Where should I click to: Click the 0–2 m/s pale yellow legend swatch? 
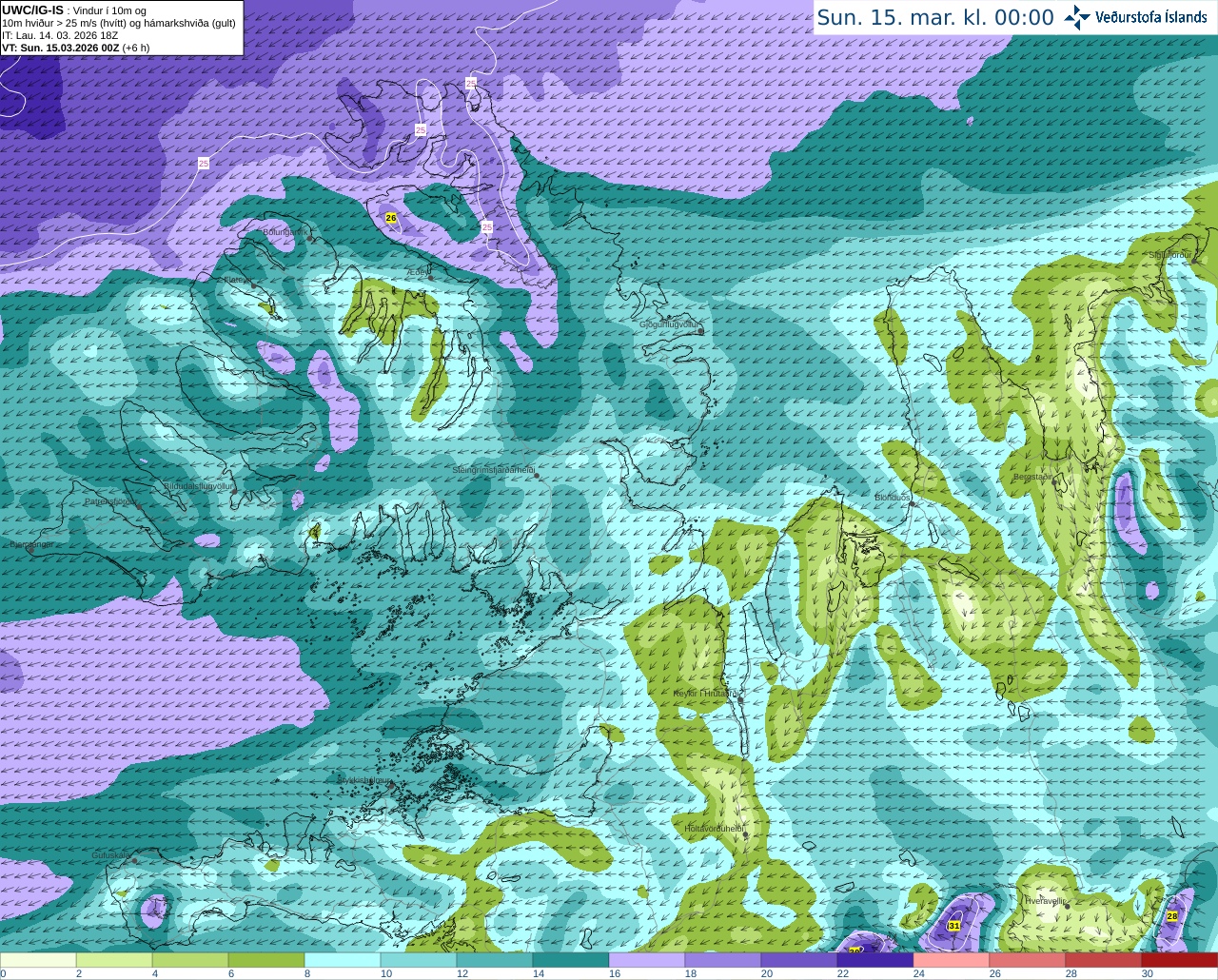[38, 960]
